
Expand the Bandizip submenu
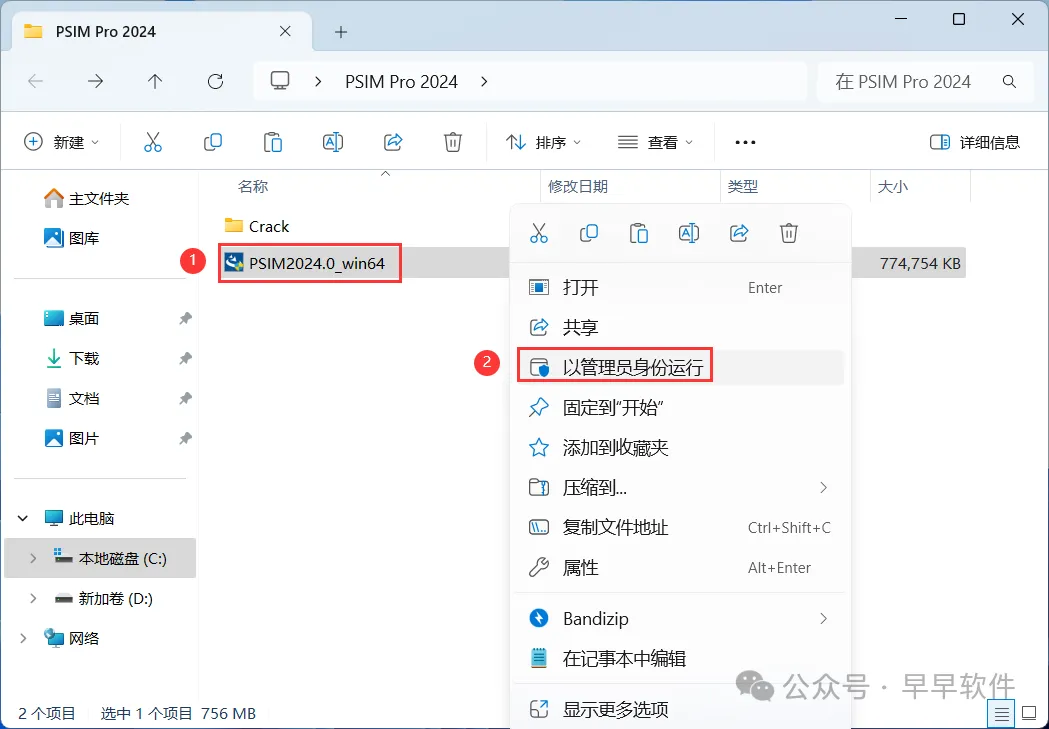click(x=824, y=619)
